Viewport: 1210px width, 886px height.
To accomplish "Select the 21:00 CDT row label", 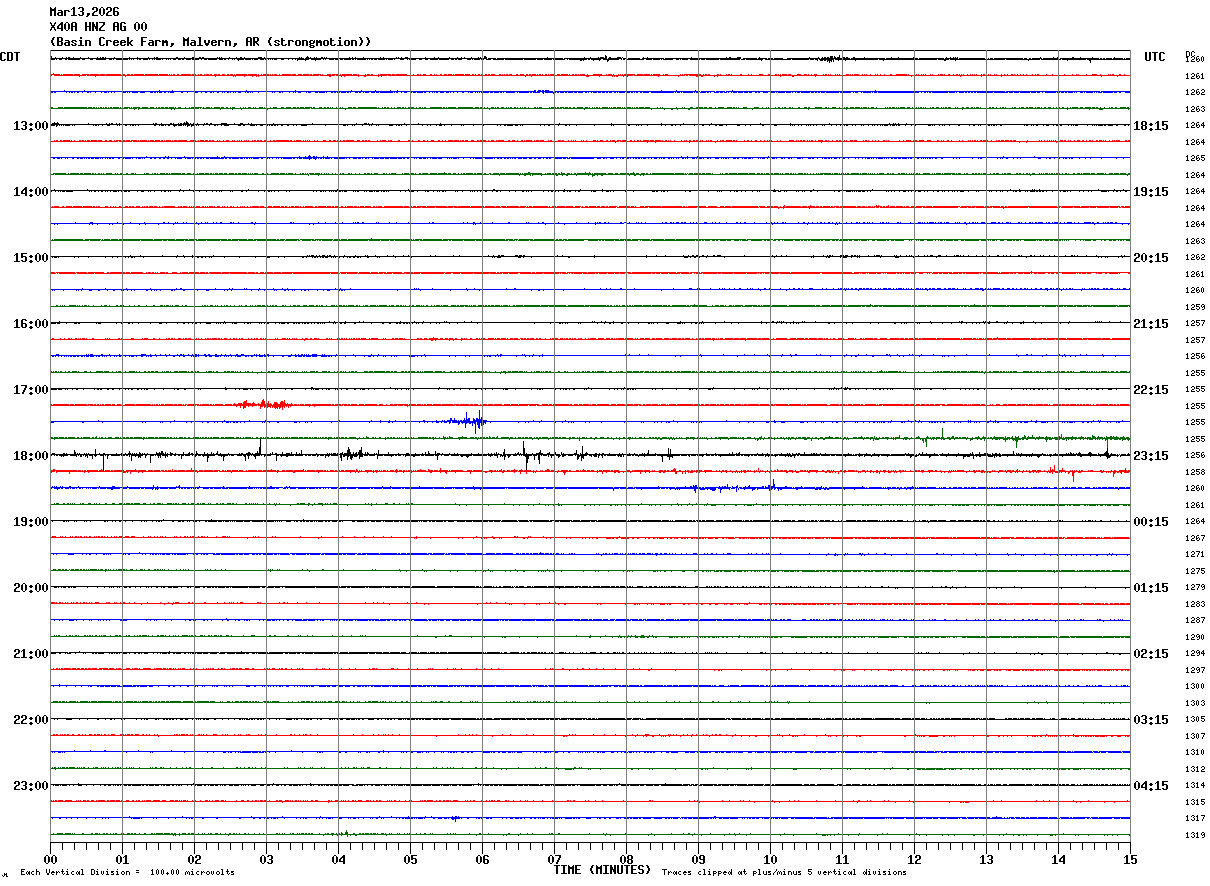I will [31, 654].
